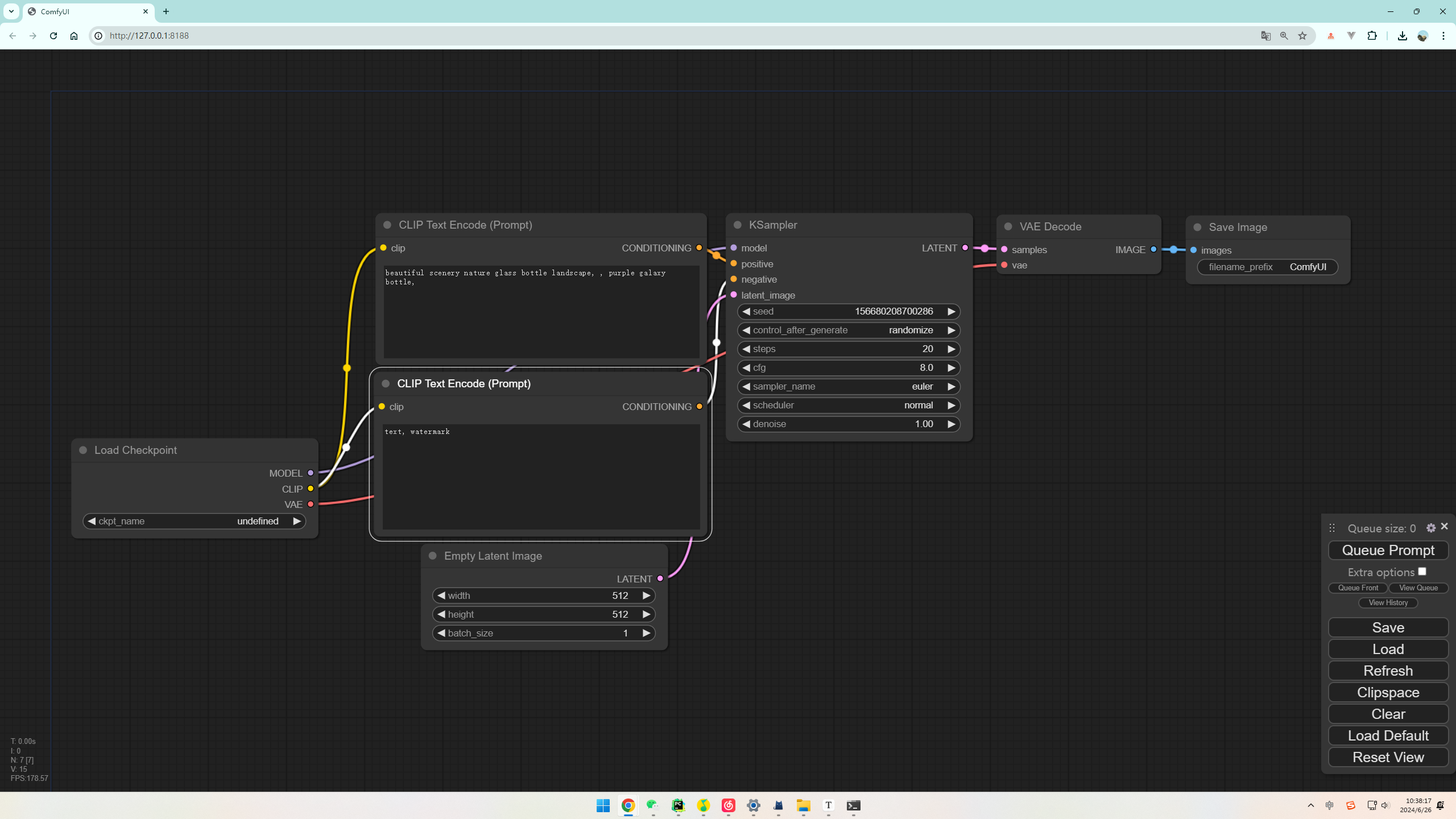1456x819 pixels.
Task: Open the sampler_name euler dropdown
Action: point(849,386)
